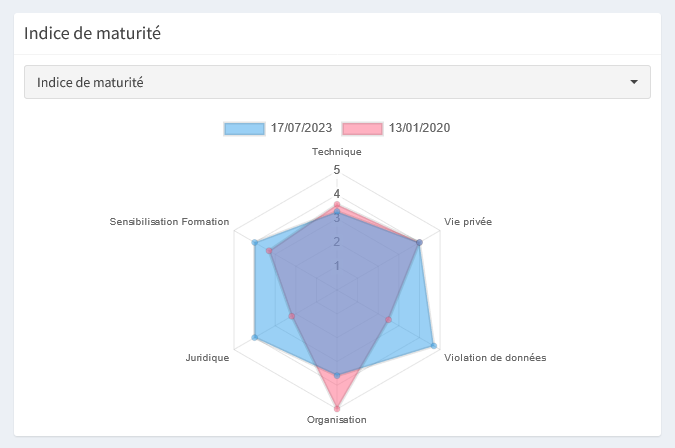Click the pink Sensibilisation Formation data point

pyautogui.click(x=270, y=251)
